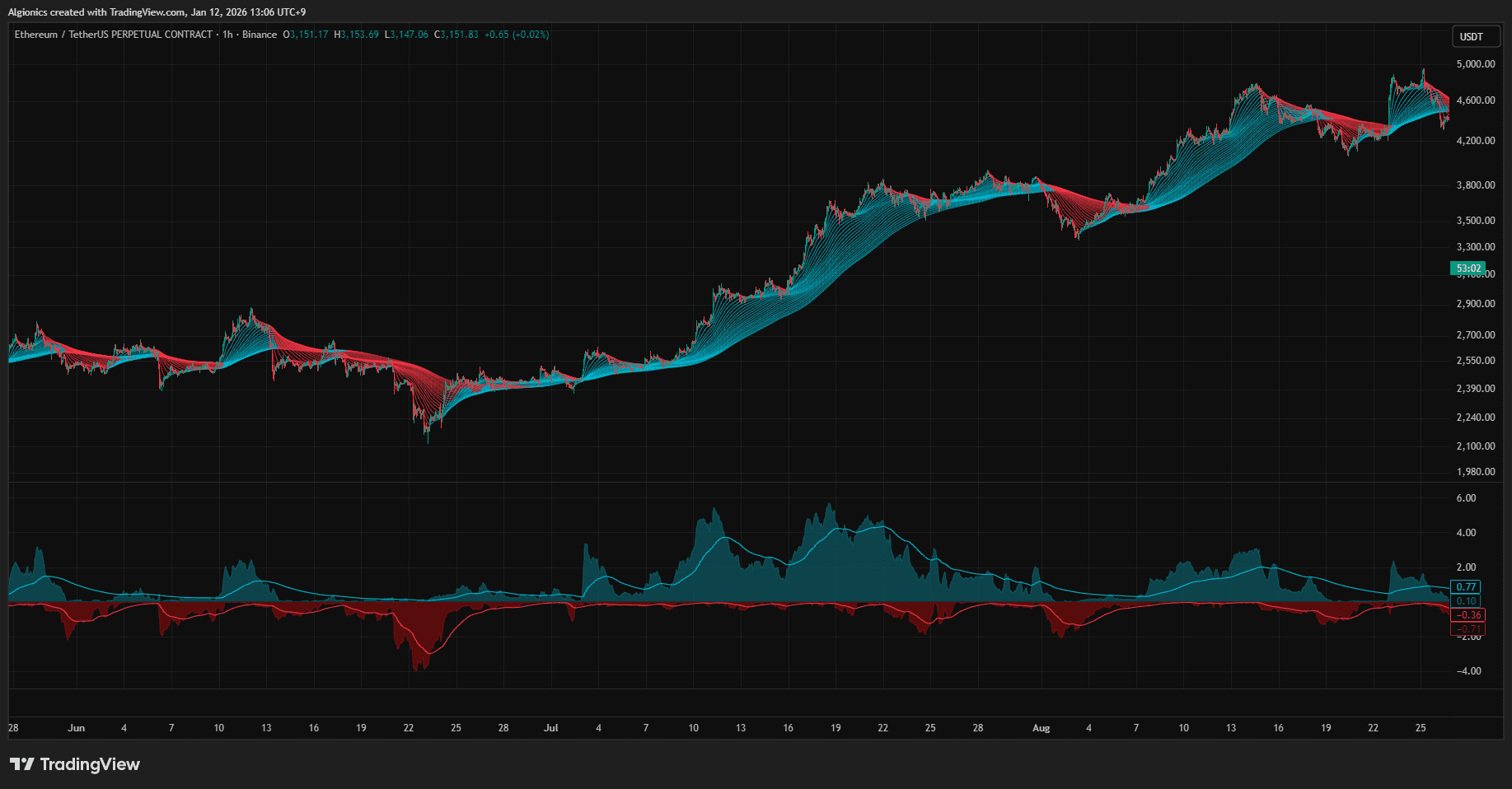Click the Jun label on time axis
This screenshot has height=789, width=1512.
tap(76, 728)
